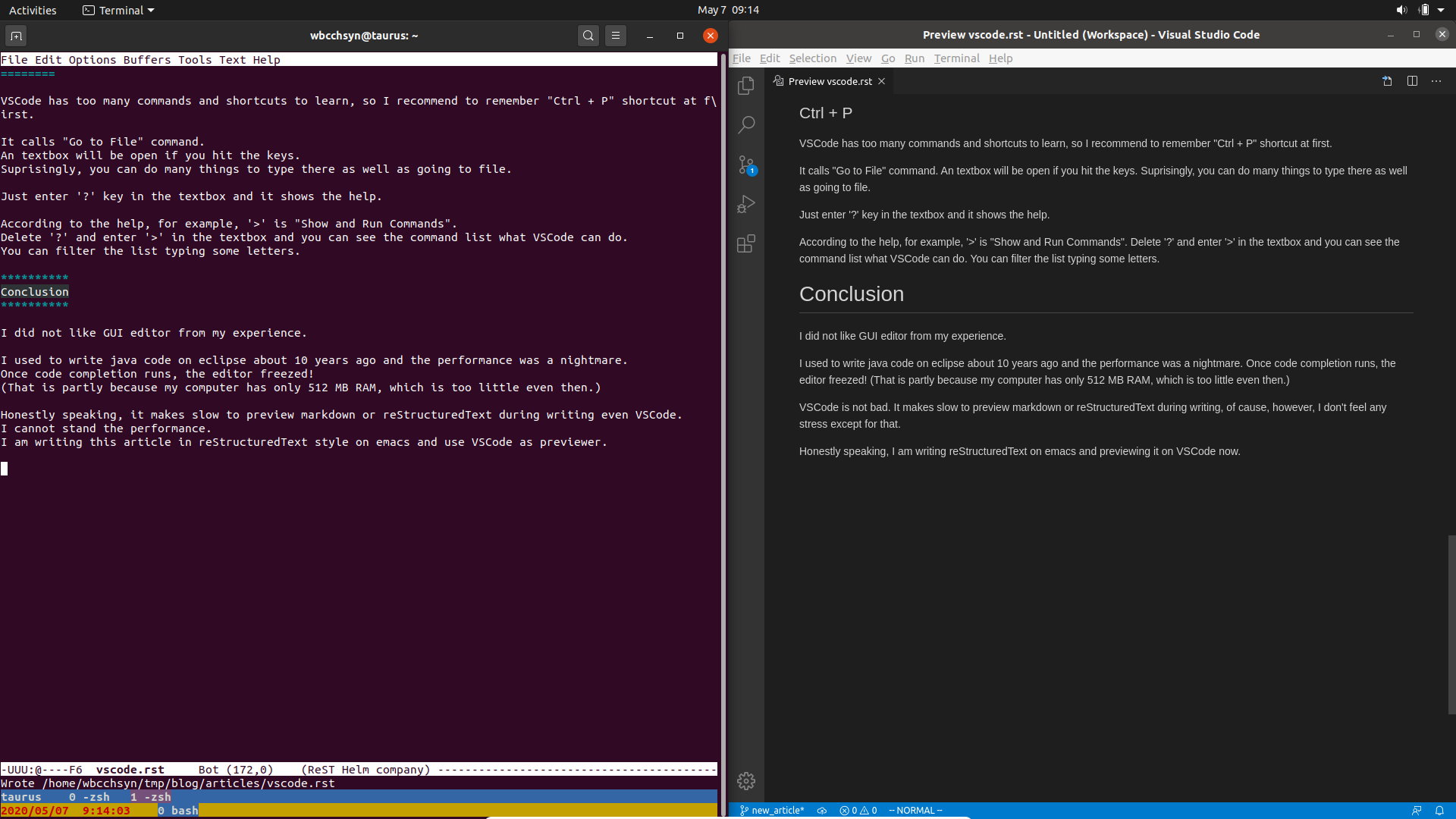The width and height of the screenshot is (1456, 819).
Task: Open the Emacs Options menu
Action: pyautogui.click(x=93, y=60)
